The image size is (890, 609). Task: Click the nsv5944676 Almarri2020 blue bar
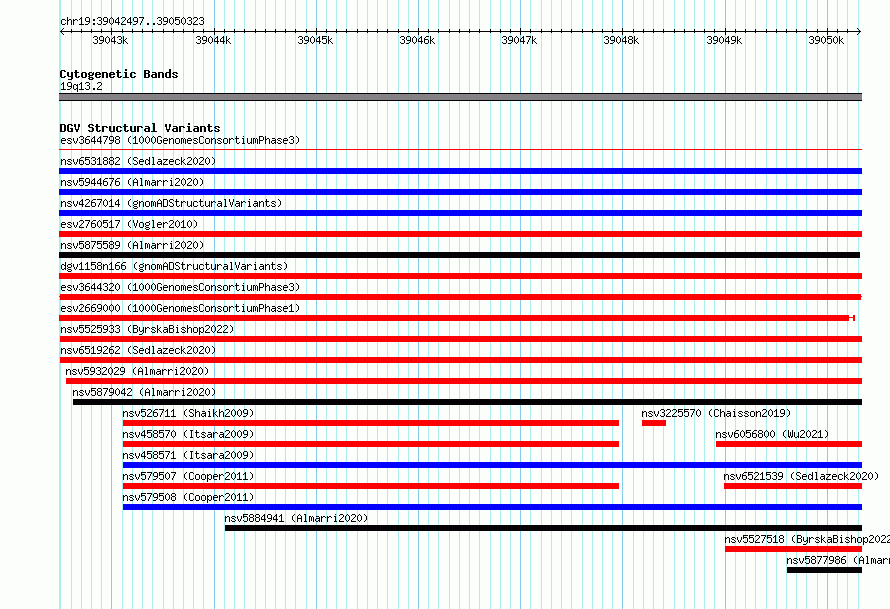tap(460, 192)
